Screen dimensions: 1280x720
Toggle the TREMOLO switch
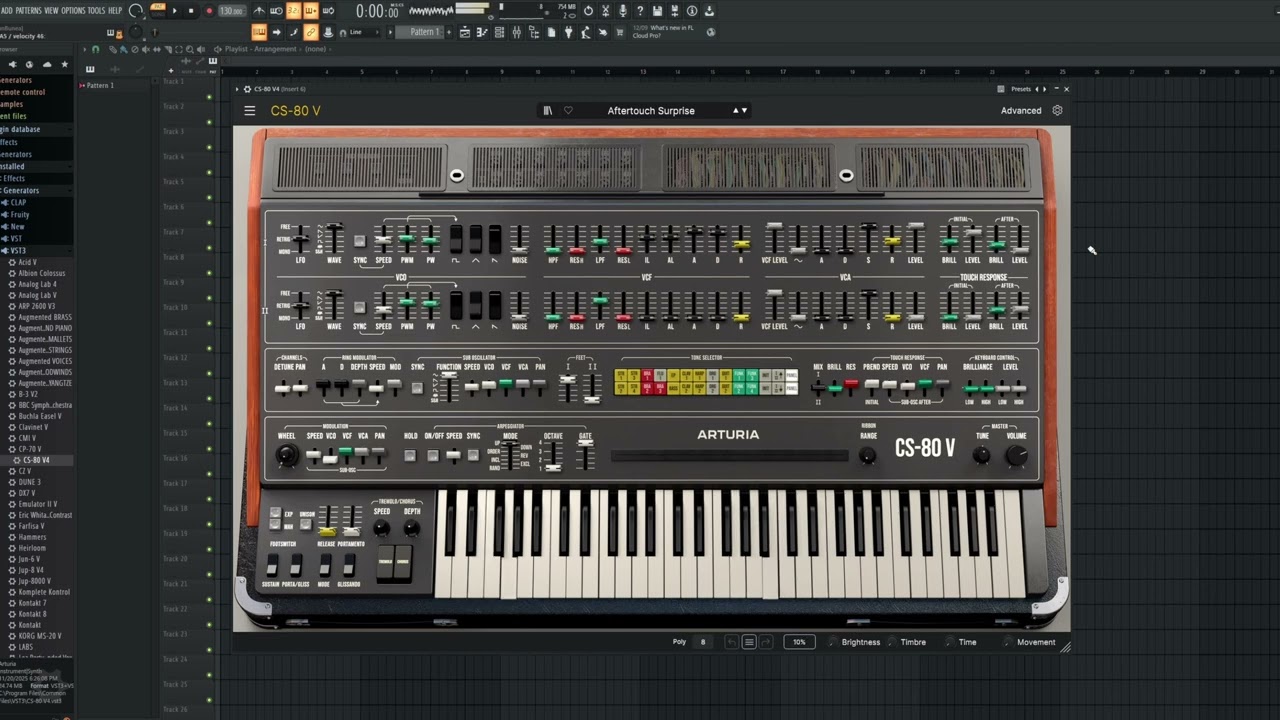(385, 562)
